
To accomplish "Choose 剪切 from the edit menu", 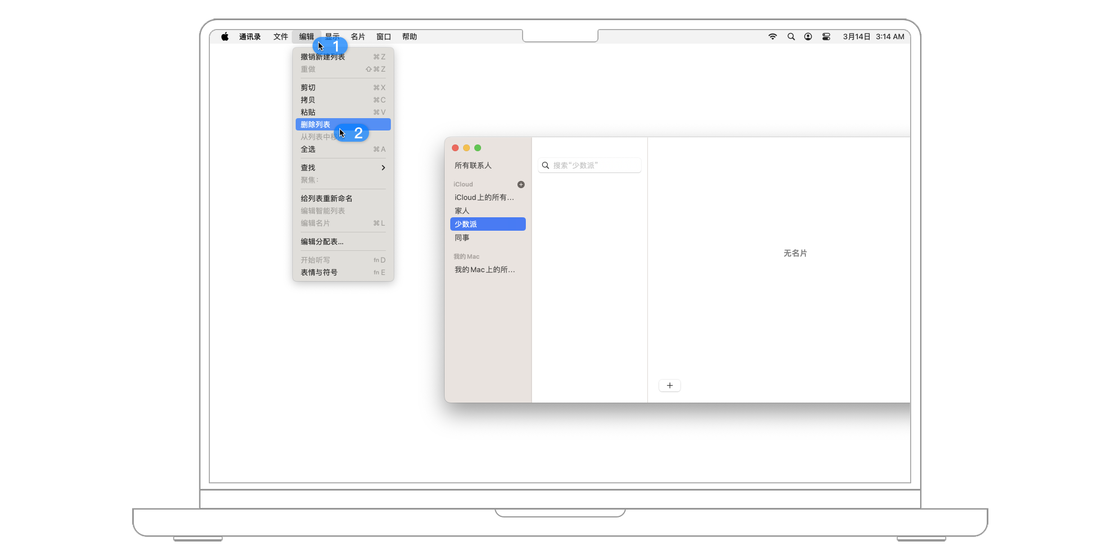I will [343, 87].
